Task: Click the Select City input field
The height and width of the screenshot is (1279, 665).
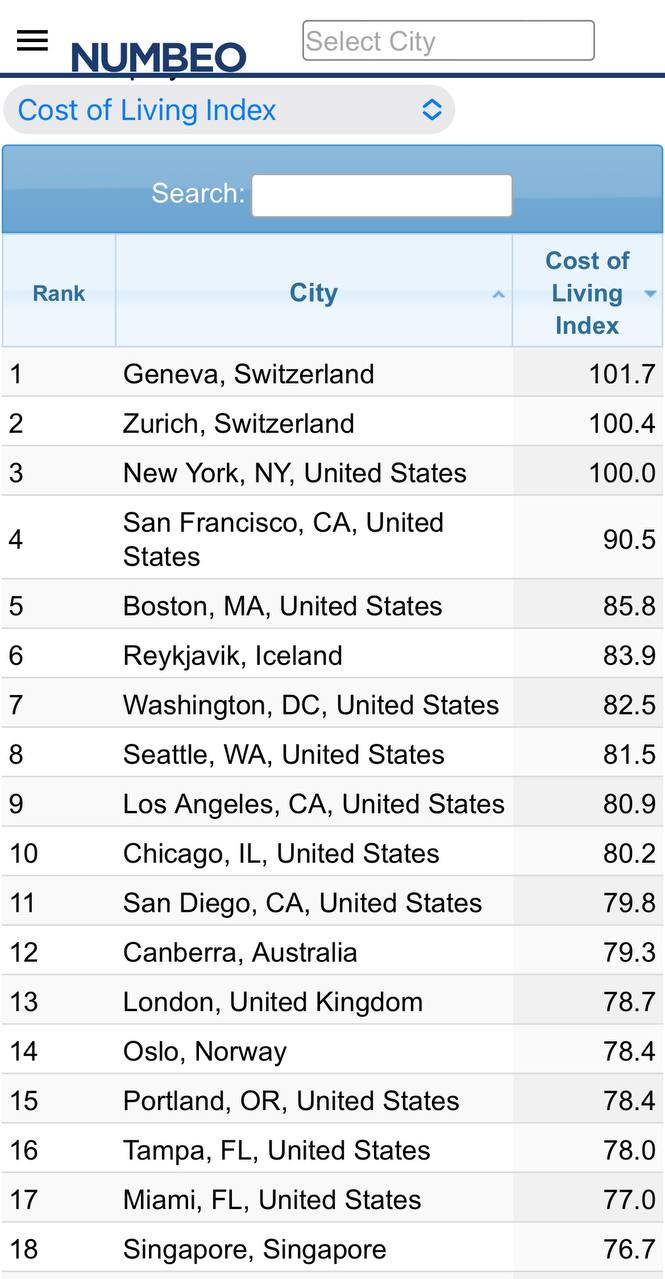Action: (448, 41)
